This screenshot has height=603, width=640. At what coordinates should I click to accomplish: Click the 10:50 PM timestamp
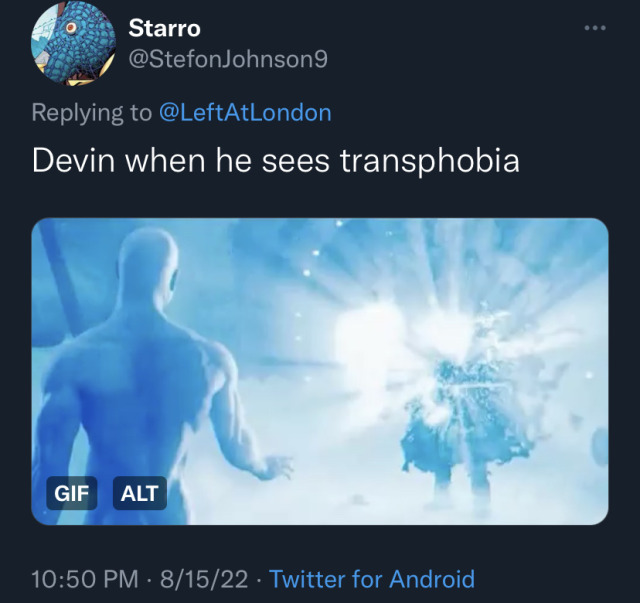click(x=85, y=579)
